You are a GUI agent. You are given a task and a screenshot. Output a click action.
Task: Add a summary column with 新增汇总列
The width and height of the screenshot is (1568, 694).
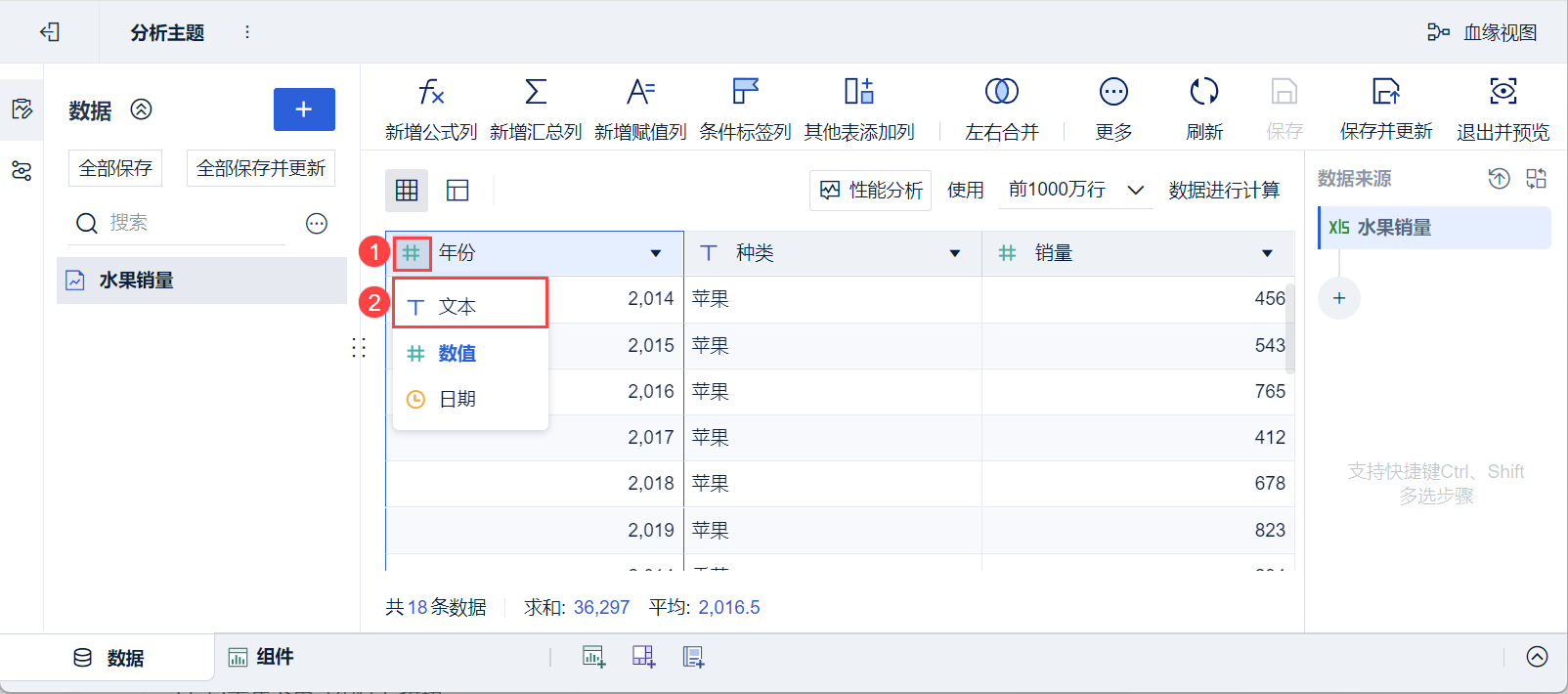(536, 93)
